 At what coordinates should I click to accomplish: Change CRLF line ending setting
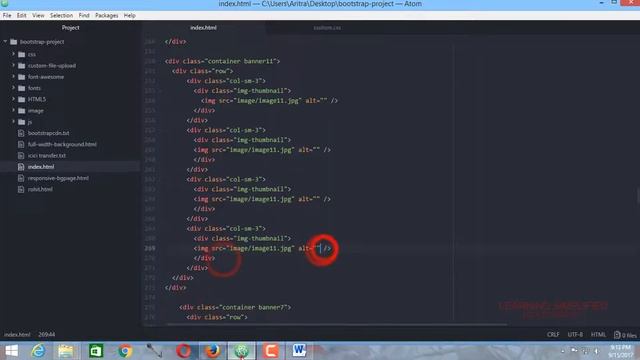[x=553, y=335]
